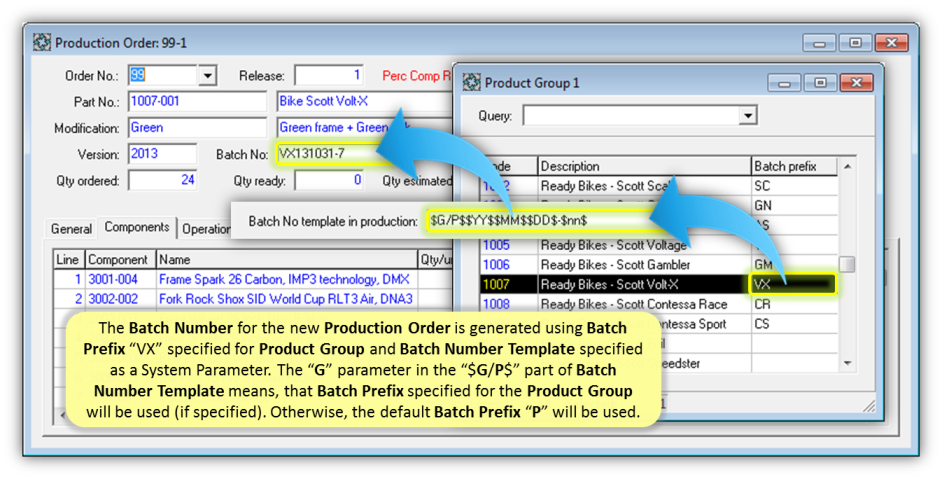Open the Order No. dropdown arrow
Screen dimensions: 942x479
click(207, 76)
